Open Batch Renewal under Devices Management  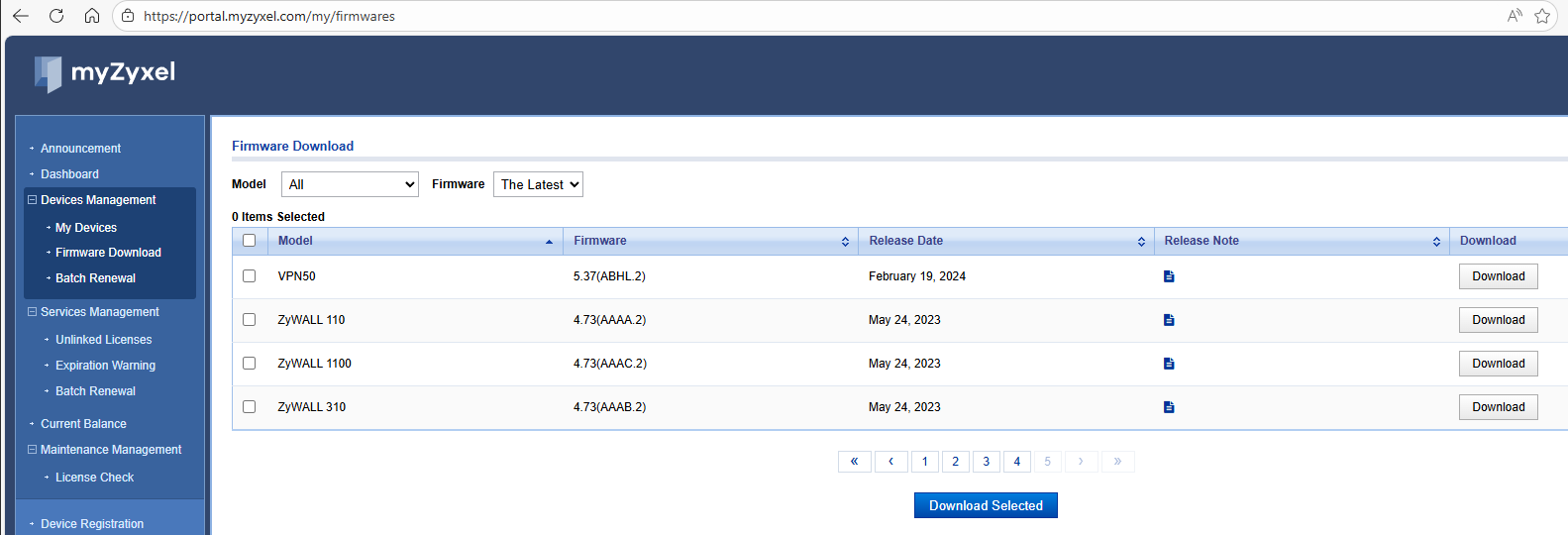[95, 278]
